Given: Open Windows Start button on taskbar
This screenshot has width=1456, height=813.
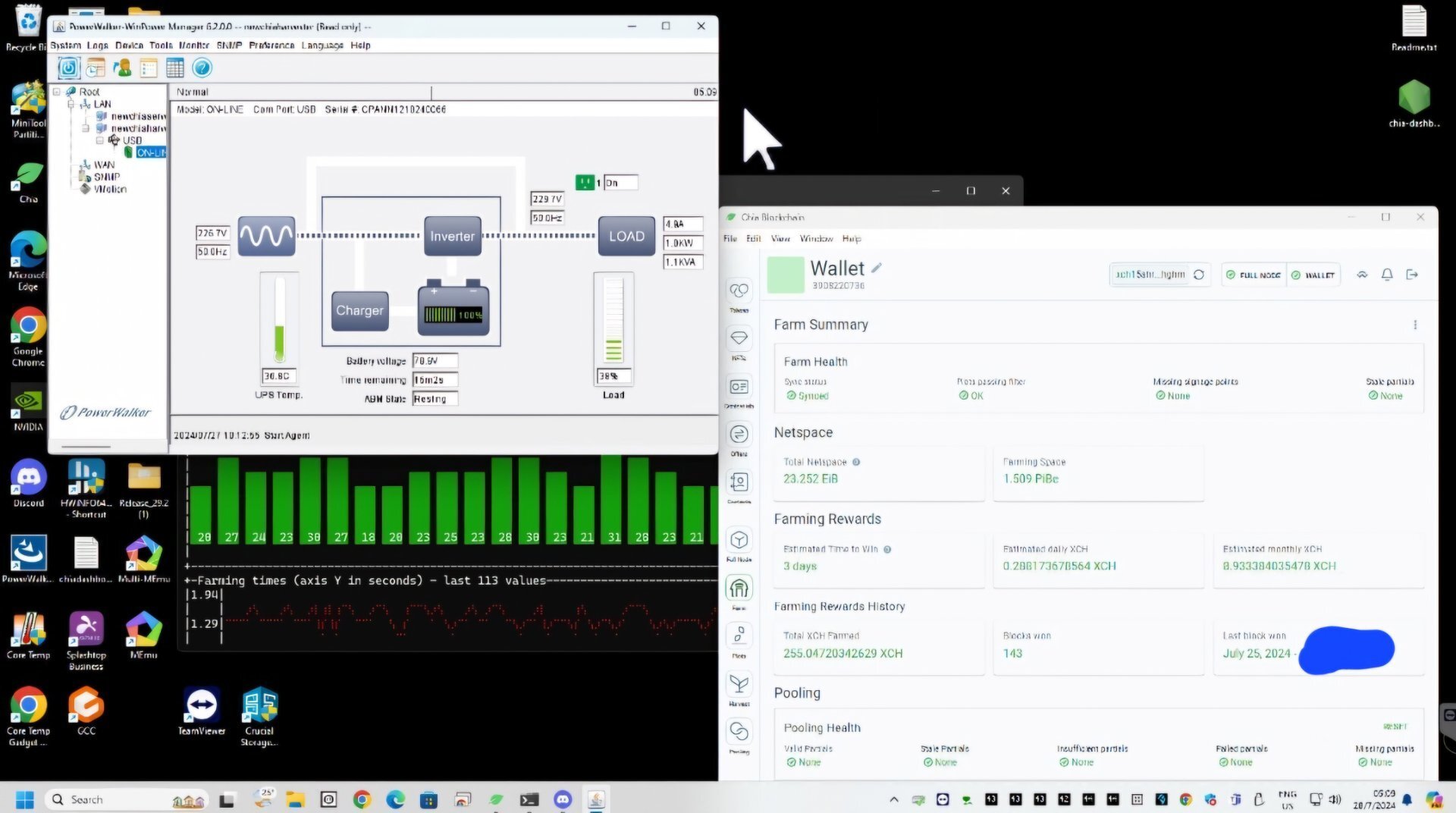Looking at the screenshot, I should point(25,799).
